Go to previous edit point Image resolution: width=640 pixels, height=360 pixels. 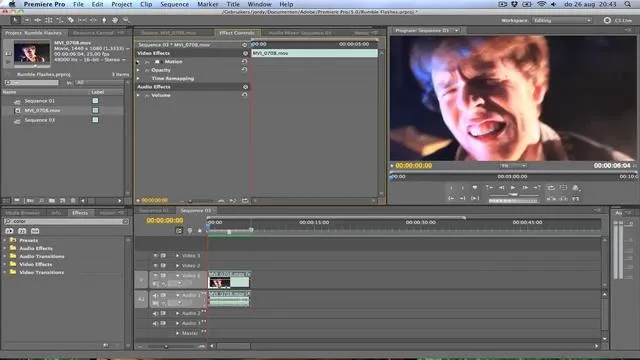click(489, 188)
